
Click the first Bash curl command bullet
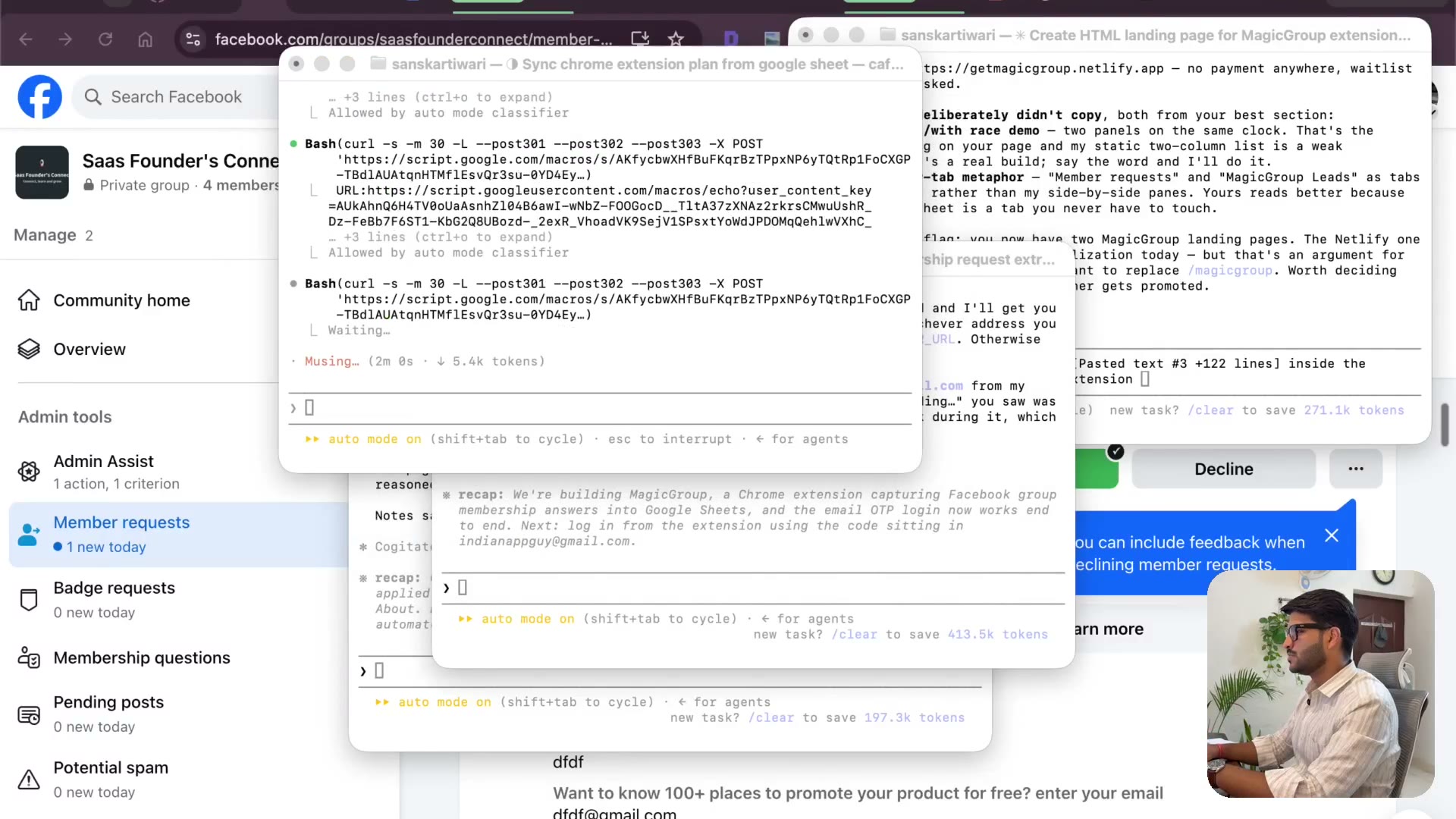[x=293, y=143]
